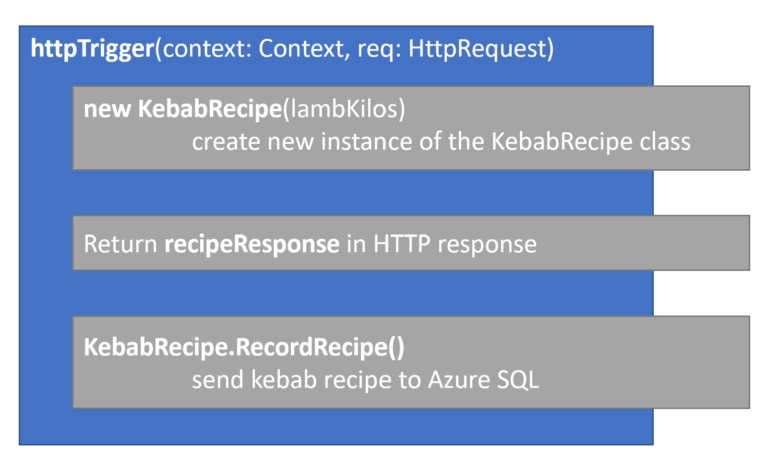Click the blue container's left margin
This screenshot has height=468, width=768.
coord(46,250)
